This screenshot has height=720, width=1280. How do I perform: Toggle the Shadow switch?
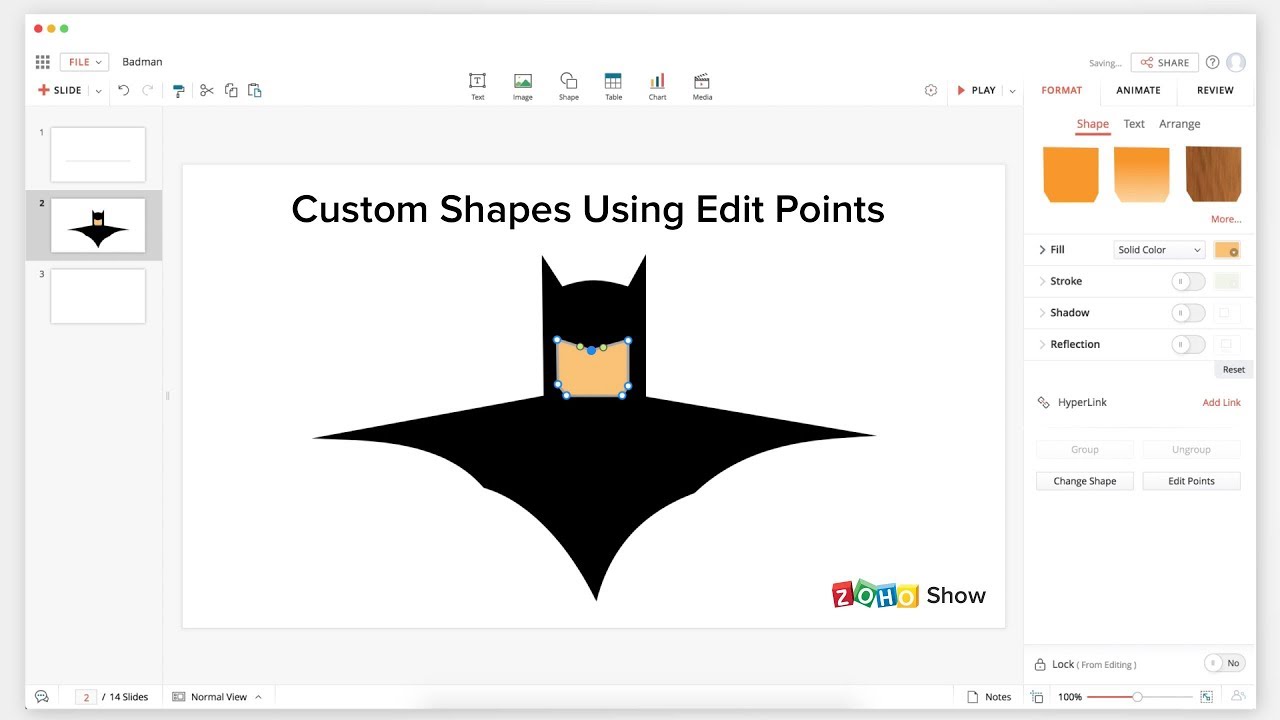tap(1188, 313)
